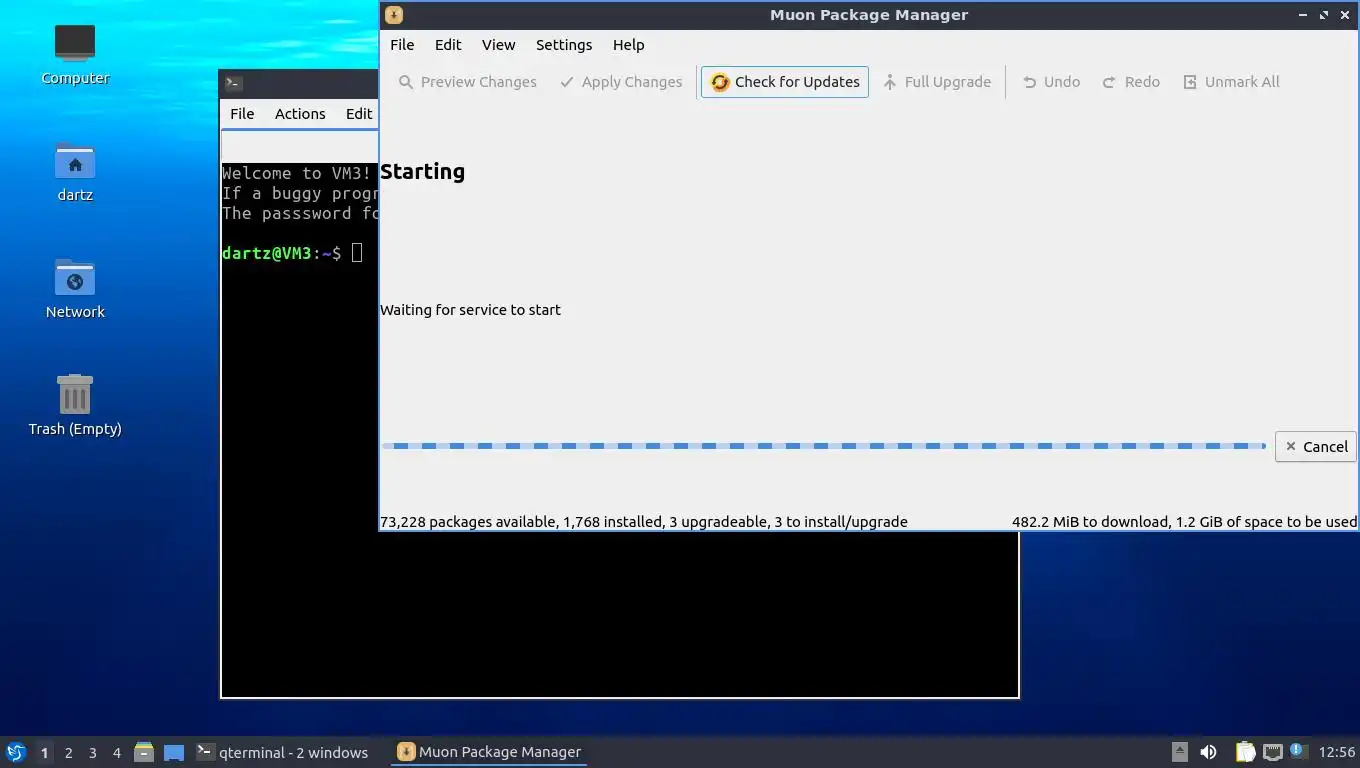The image size is (1360, 768).
Task: Open the terminal Edit menu
Action: (359, 114)
